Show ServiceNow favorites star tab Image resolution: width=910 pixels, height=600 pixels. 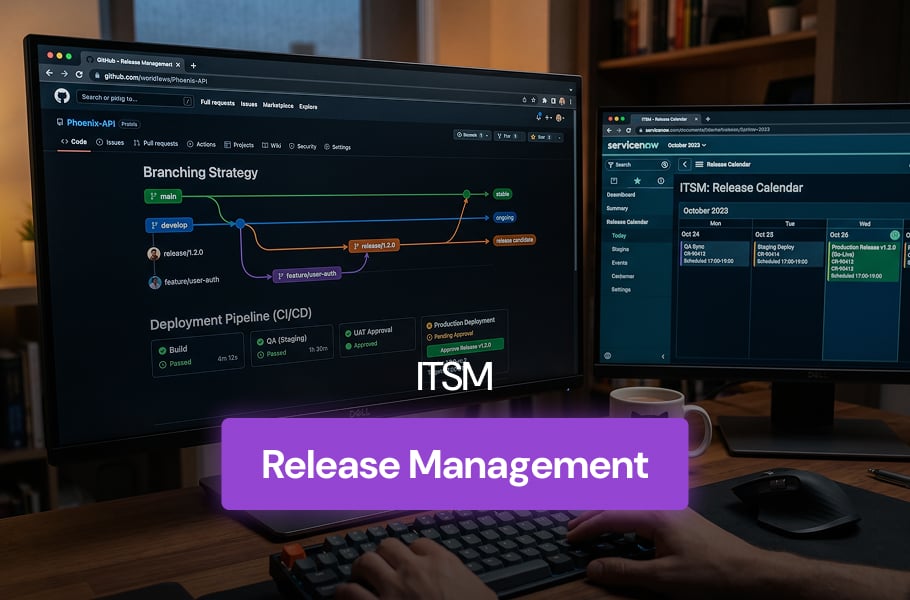tap(637, 181)
